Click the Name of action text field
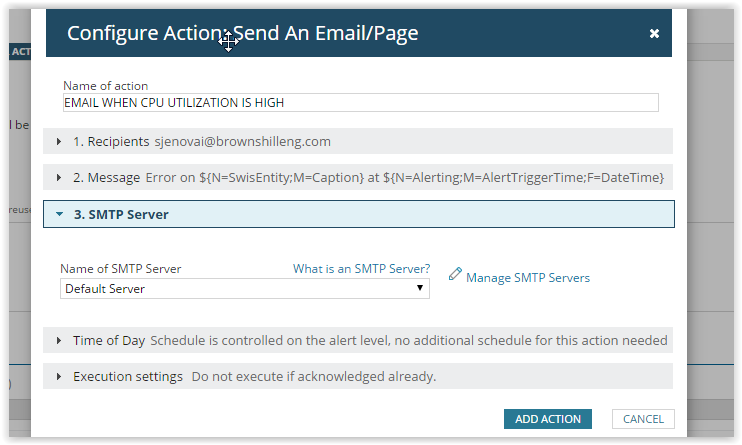This screenshot has width=742, height=445. pyautogui.click(x=361, y=103)
